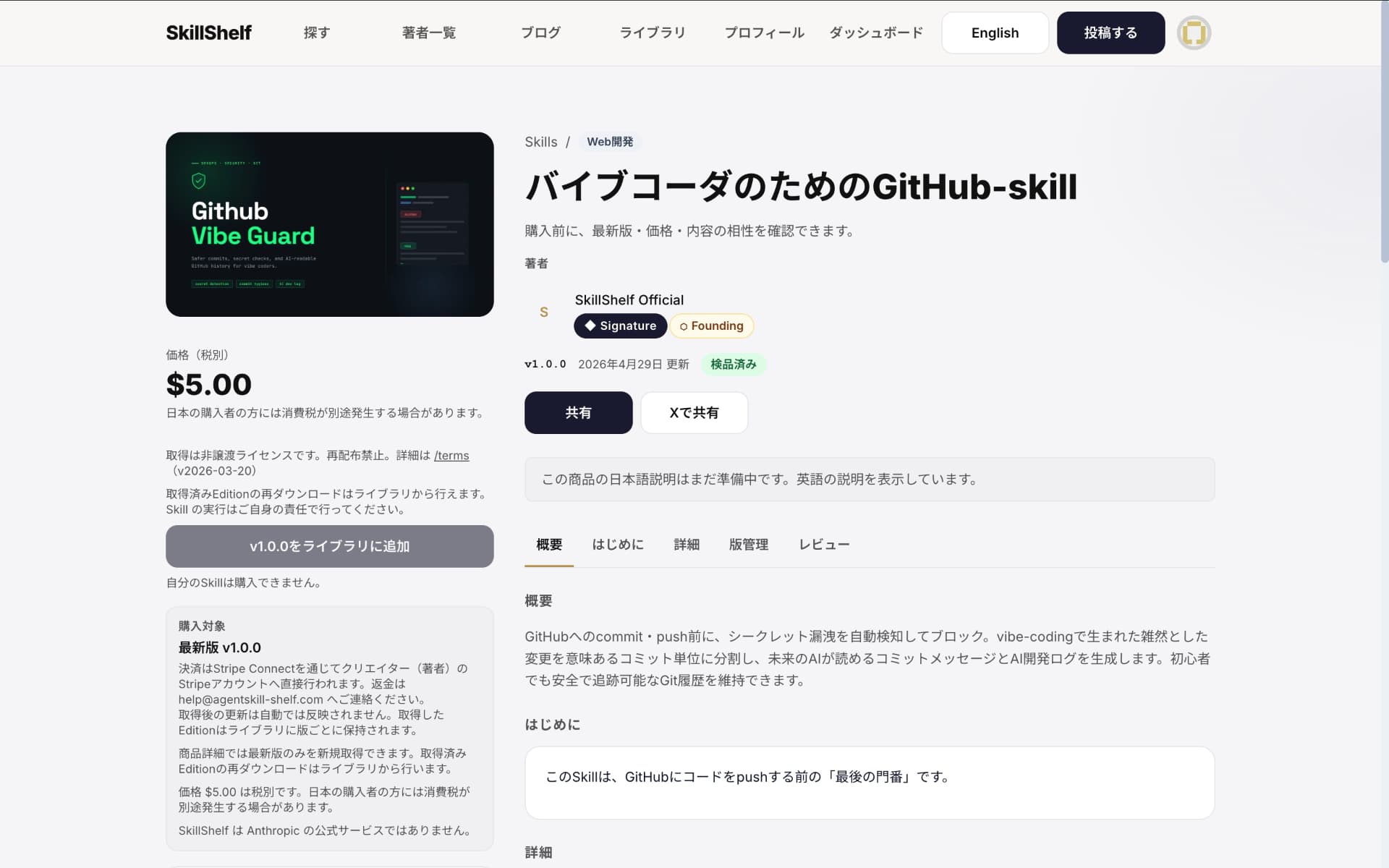Select the 概要 tab
This screenshot has width=1389, height=868.
click(x=549, y=544)
